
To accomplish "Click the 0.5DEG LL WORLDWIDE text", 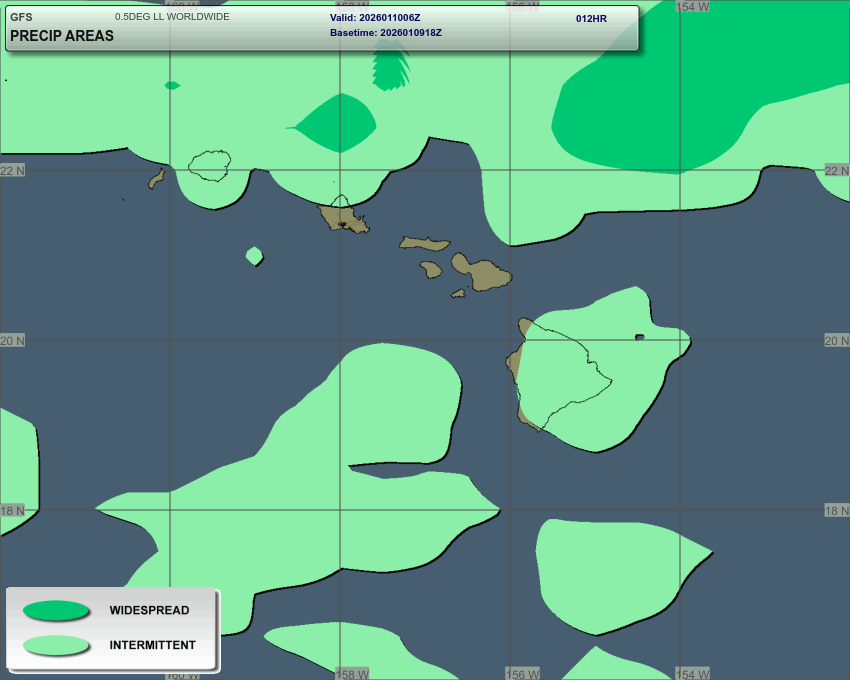I will (x=172, y=17).
